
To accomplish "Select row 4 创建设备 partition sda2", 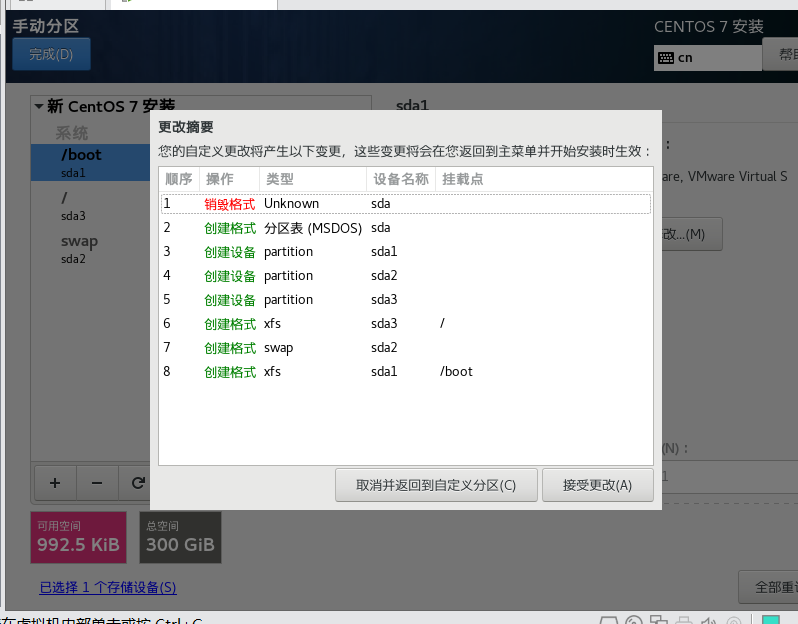I will [406, 275].
